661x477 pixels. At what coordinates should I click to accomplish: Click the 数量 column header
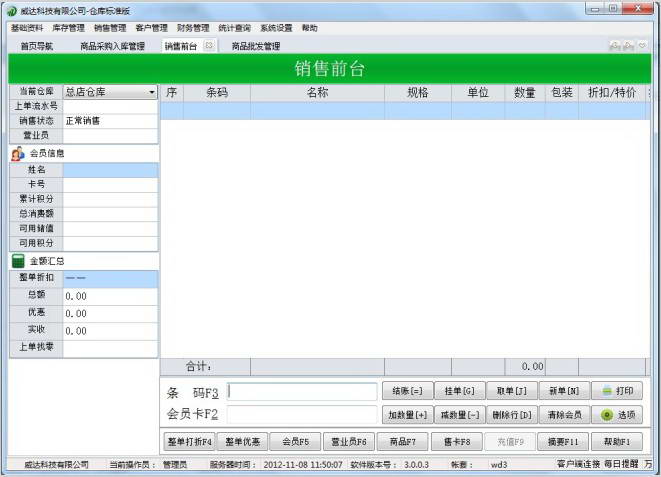tap(524, 93)
